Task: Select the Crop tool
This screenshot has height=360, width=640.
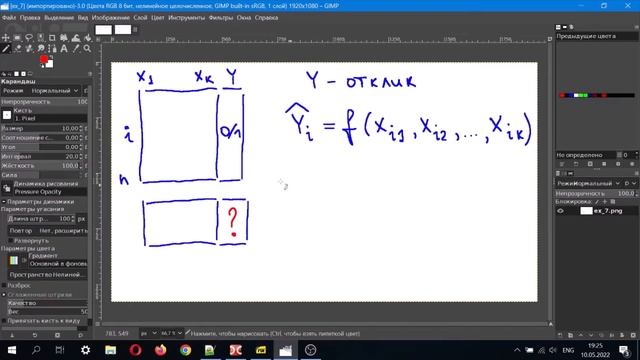Action: point(52,38)
